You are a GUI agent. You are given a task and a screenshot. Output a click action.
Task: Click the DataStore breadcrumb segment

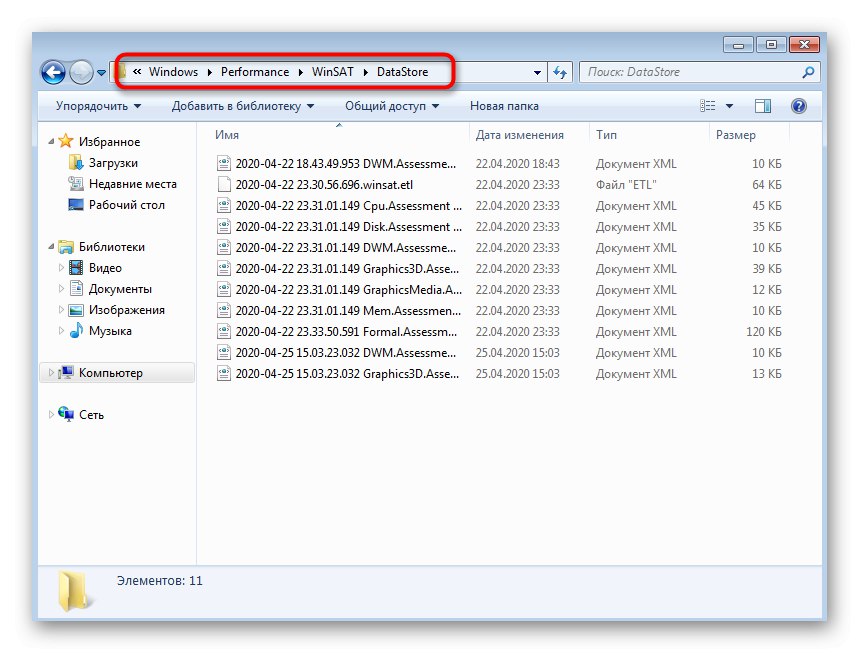(403, 72)
